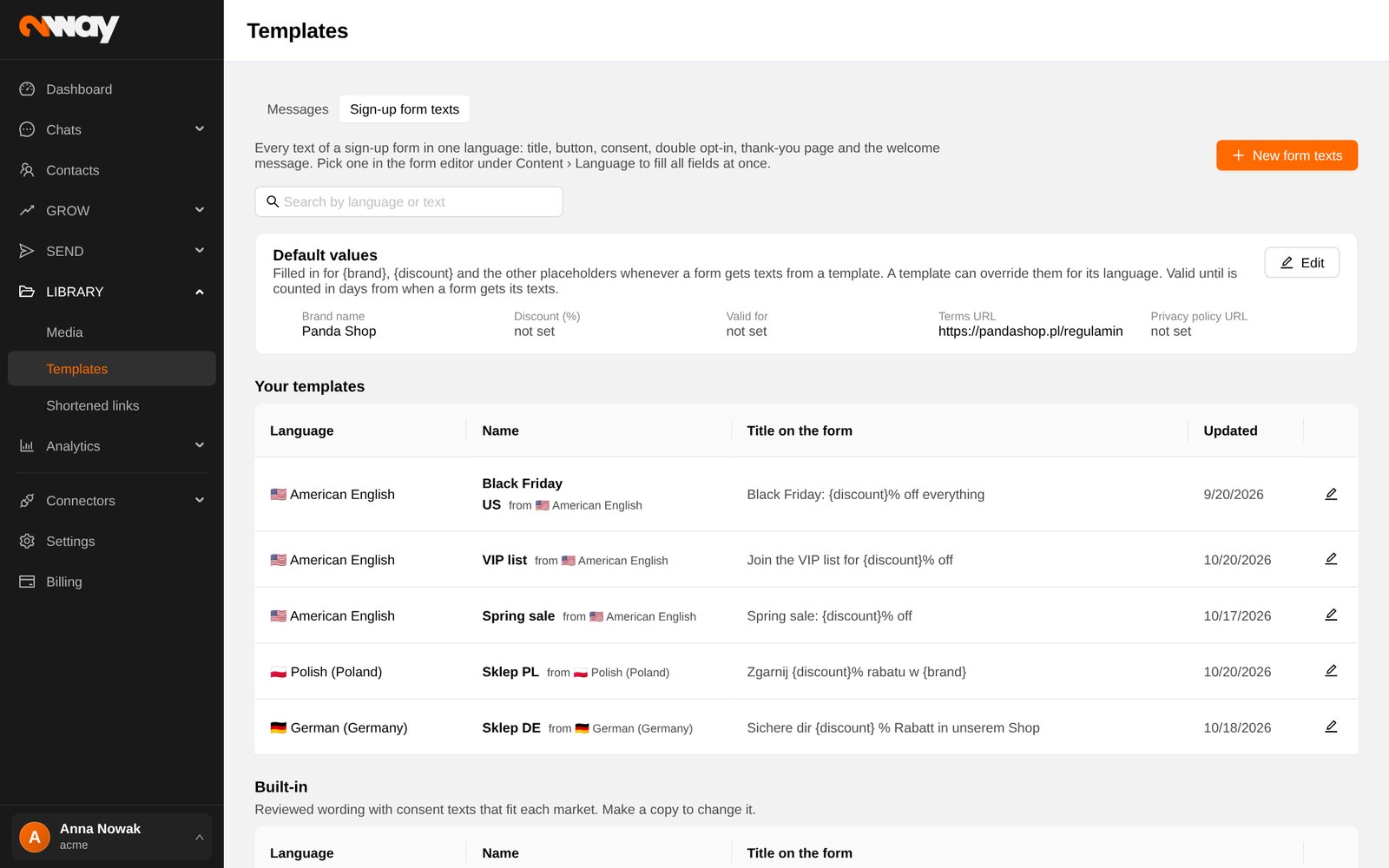Click the Contacts people icon

pyautogui.click(x=27, y=170)
